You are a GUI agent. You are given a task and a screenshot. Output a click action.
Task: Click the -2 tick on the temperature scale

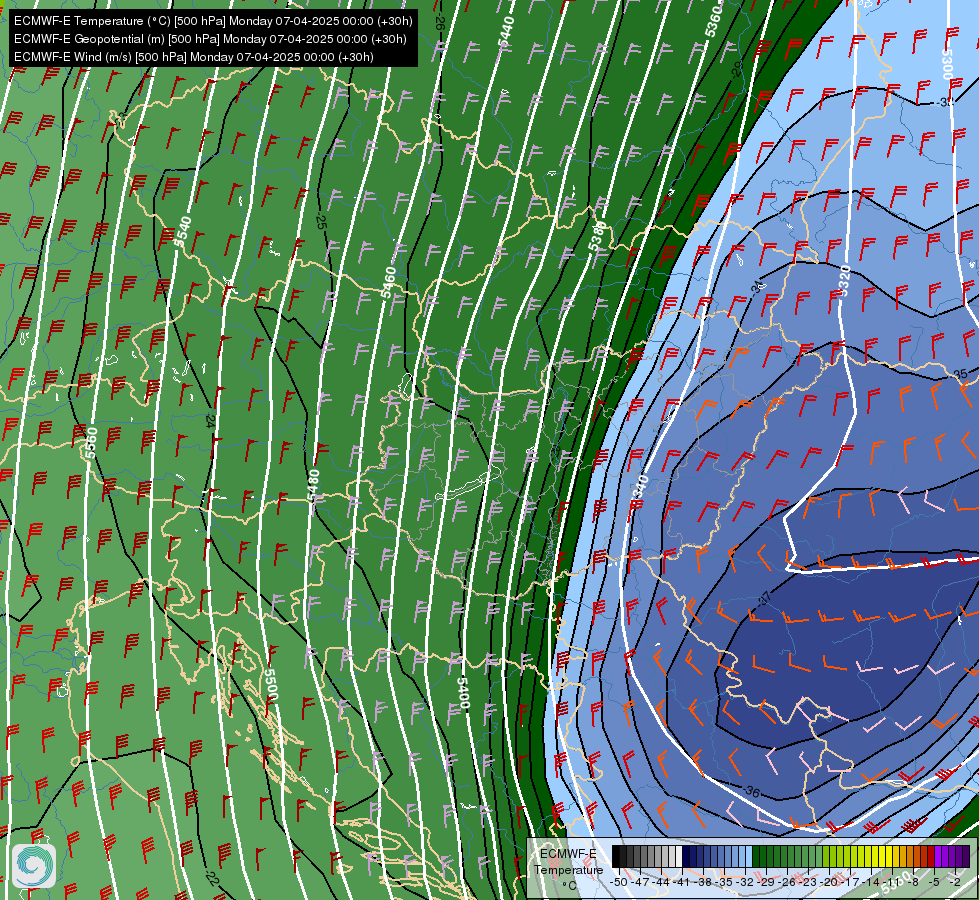955,882
